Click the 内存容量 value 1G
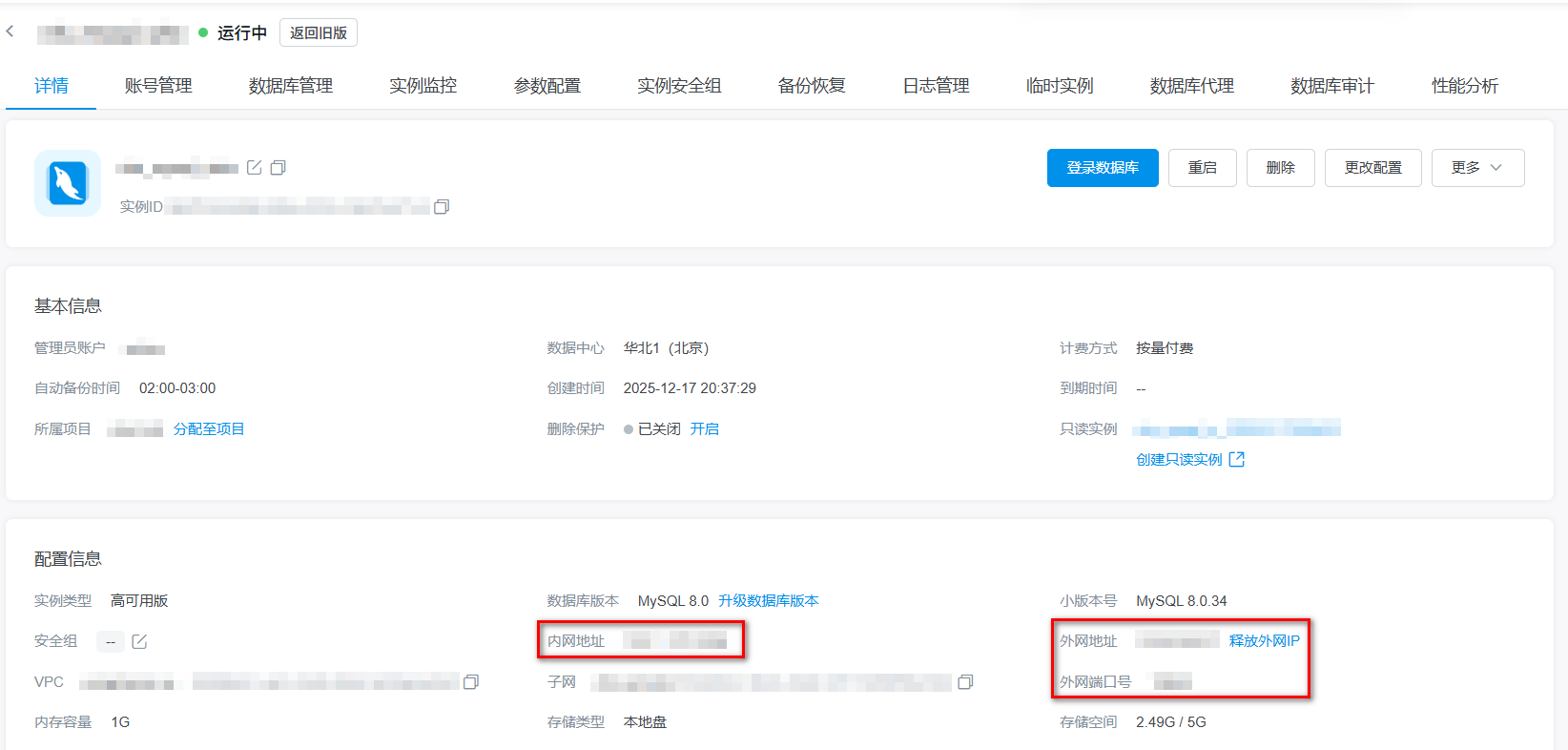 click(120, 722)
